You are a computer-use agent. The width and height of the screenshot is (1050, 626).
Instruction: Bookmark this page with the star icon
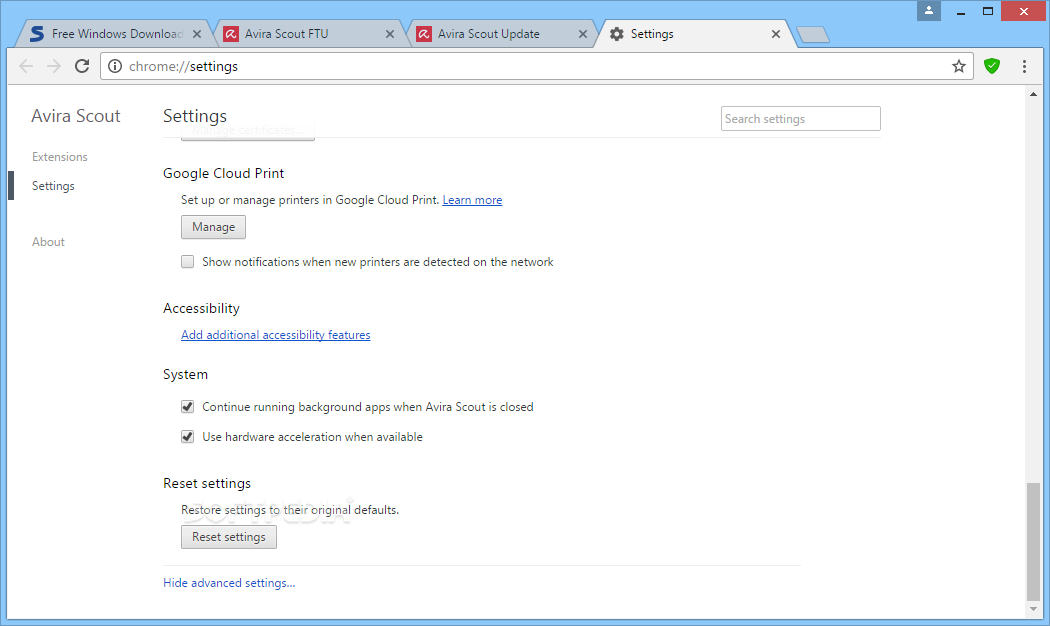point(959,66)
